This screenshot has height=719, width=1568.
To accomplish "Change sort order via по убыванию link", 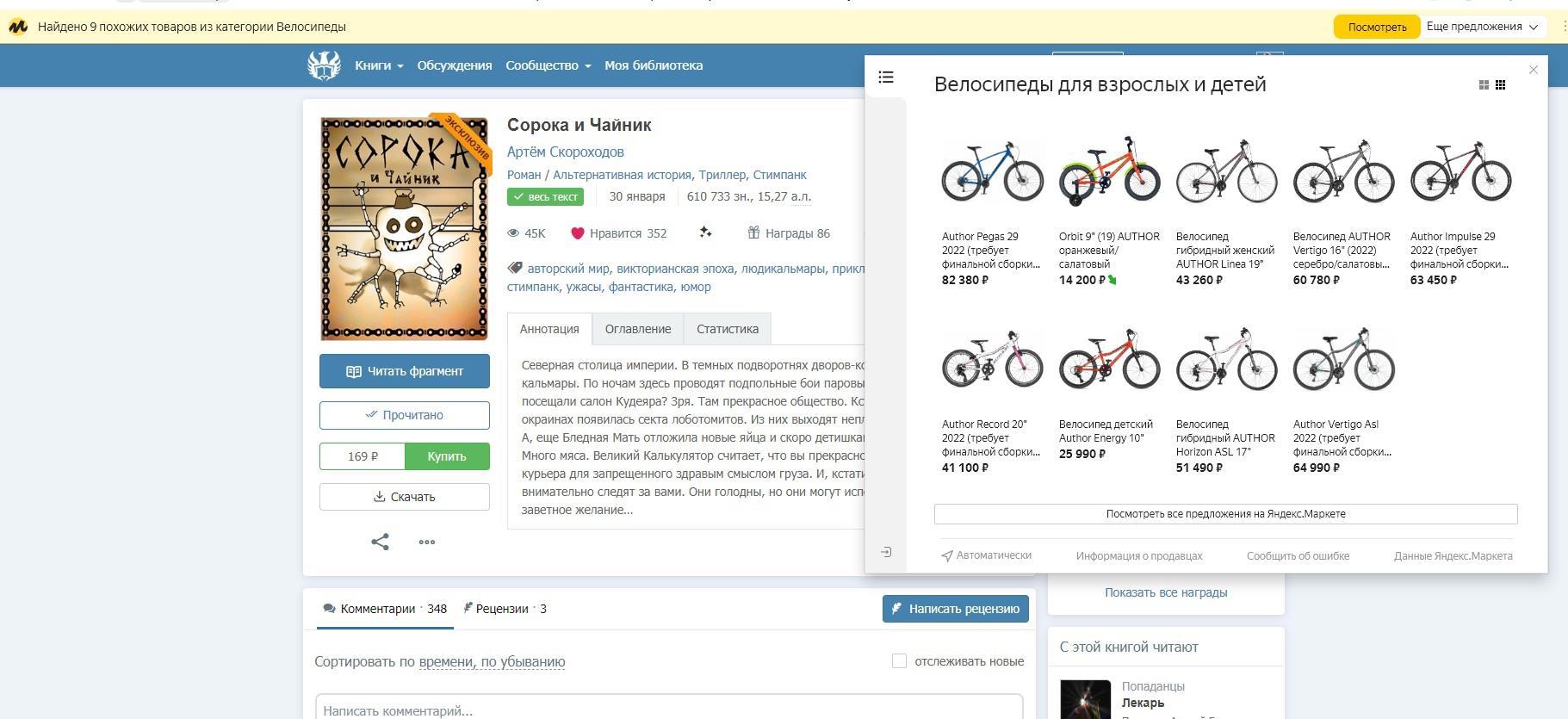I will click(x=524, y=662).
